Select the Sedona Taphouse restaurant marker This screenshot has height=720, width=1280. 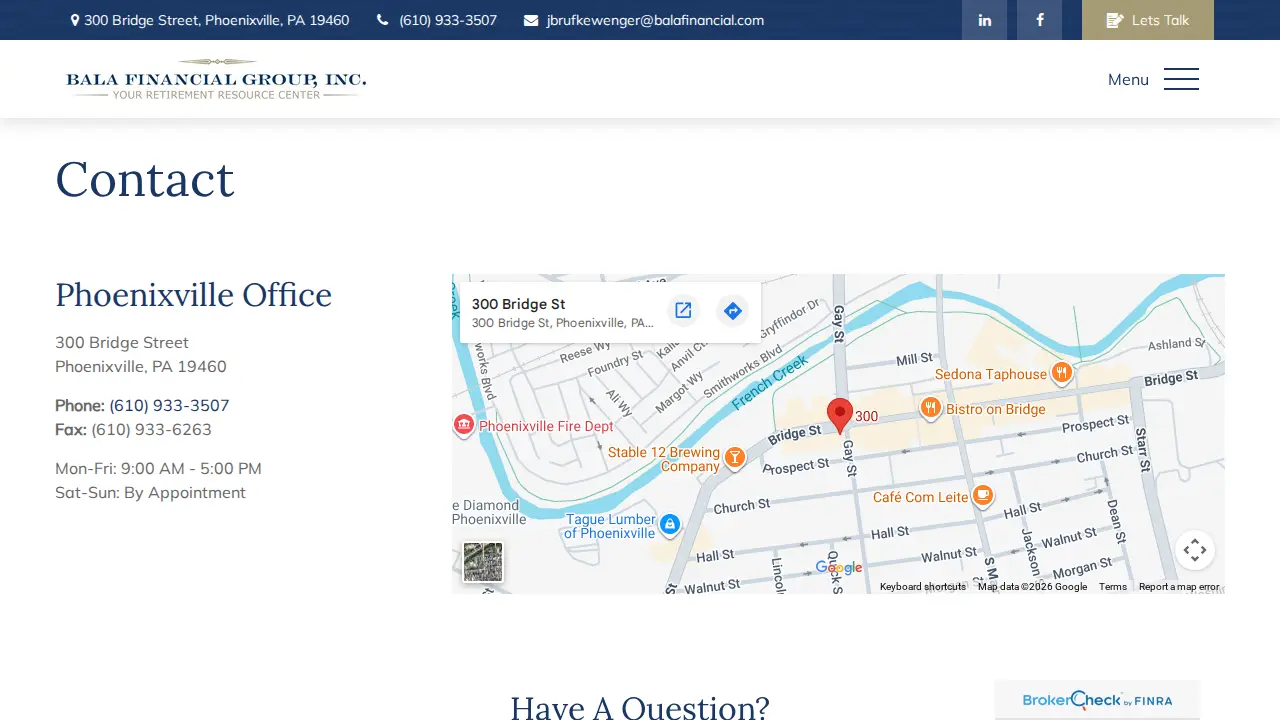coord(1062,374)
